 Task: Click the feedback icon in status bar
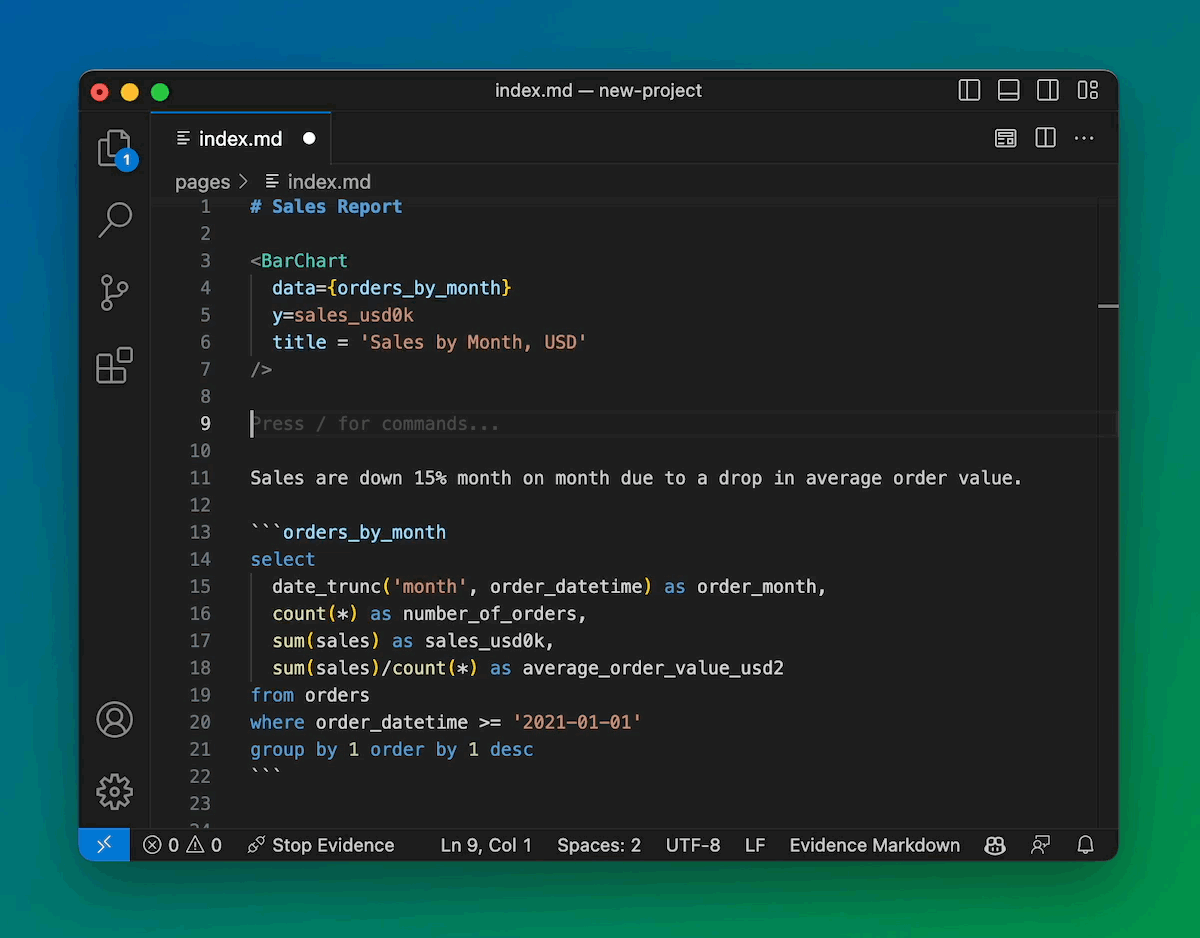(1041, 845)
